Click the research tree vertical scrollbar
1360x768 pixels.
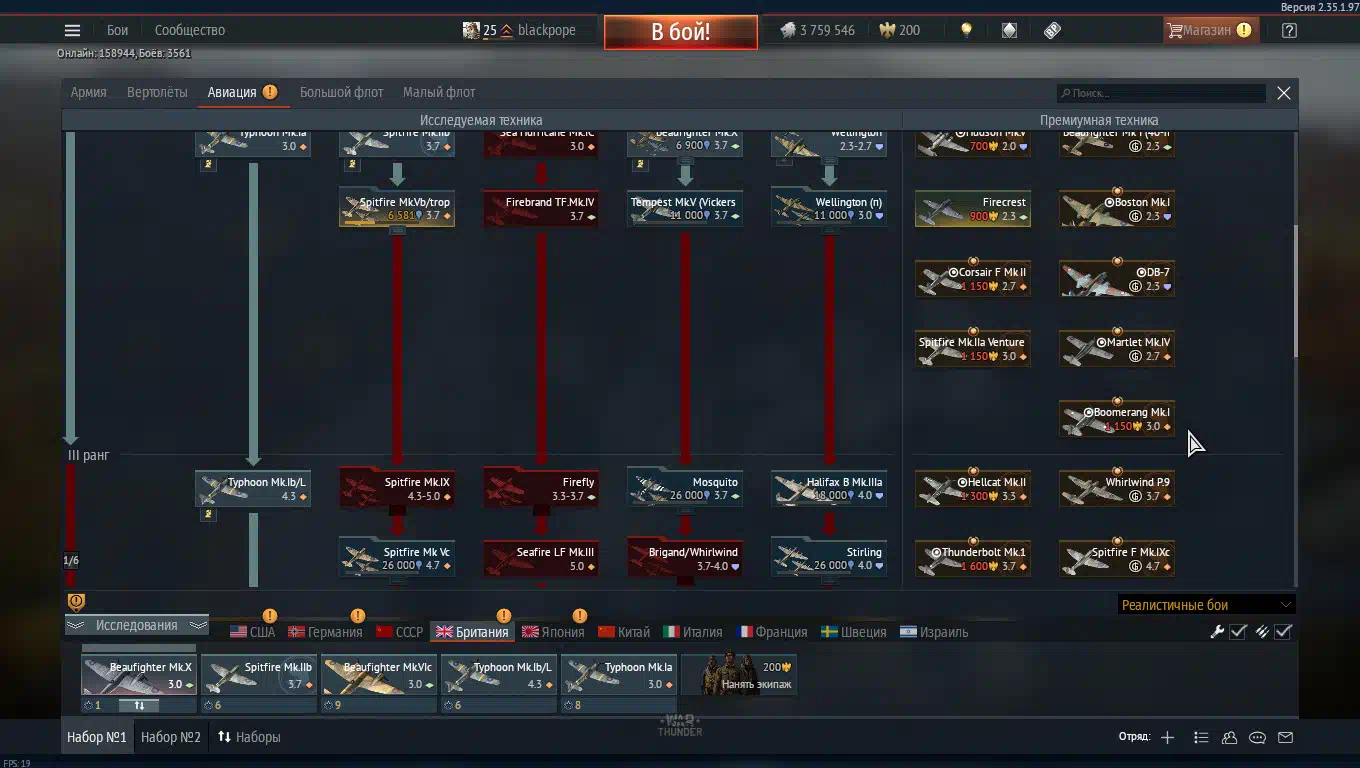[1296, 290]
